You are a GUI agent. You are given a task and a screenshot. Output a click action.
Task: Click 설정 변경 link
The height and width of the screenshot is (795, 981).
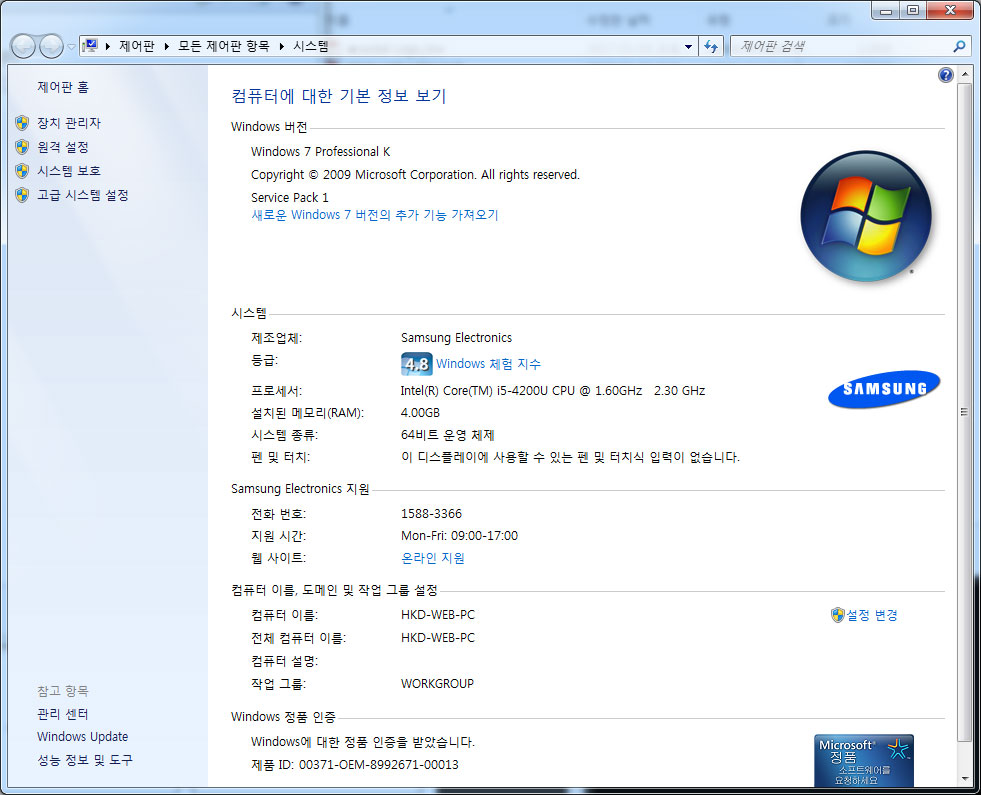[x=872, y=615]
